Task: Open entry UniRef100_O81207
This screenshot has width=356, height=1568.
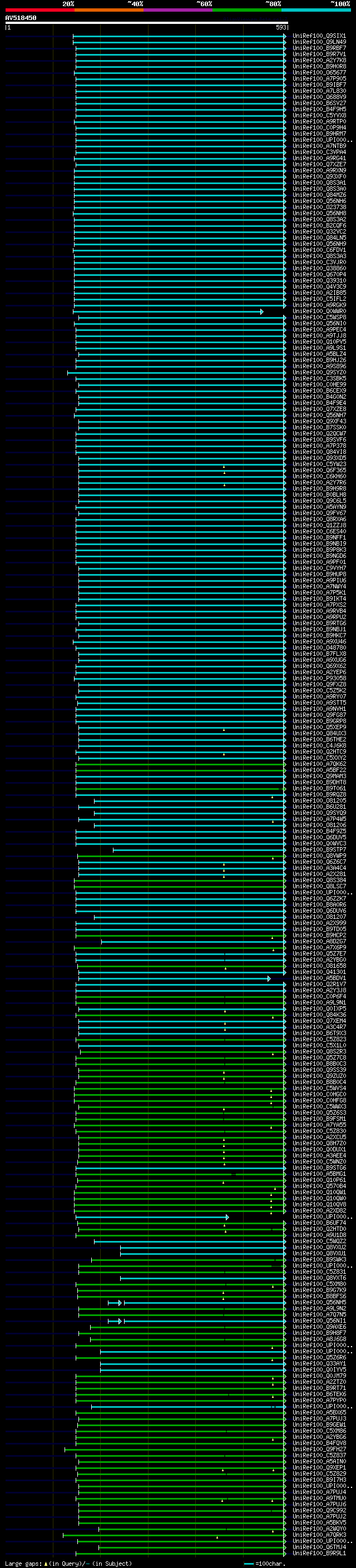Action: [319, 917]
